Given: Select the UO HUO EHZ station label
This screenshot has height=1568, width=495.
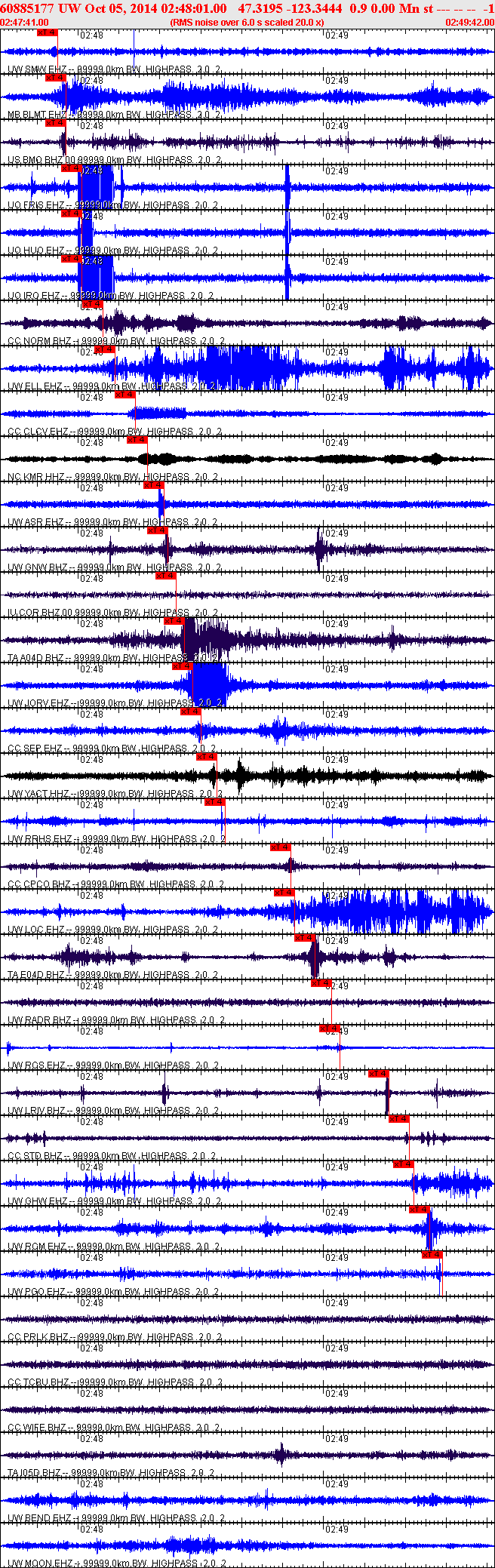Looking at the screenshot, I should click(112, 251).
